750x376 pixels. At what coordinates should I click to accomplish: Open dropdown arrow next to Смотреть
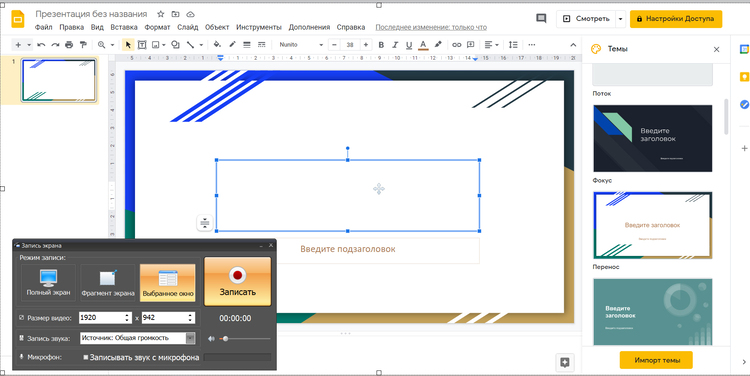tap(620, 19)
